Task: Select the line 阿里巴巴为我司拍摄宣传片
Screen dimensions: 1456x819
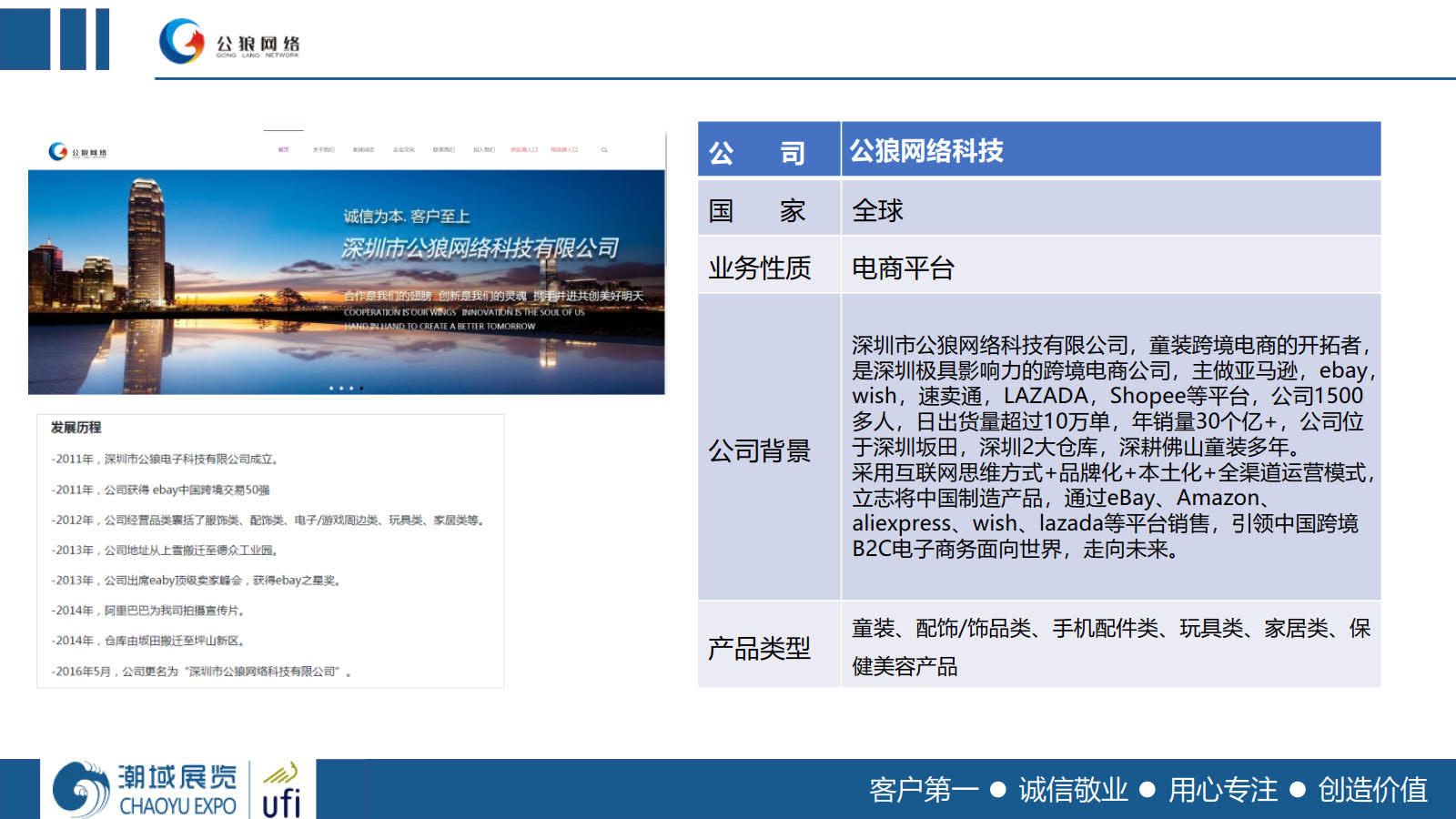Action: (x=148, y=611)
